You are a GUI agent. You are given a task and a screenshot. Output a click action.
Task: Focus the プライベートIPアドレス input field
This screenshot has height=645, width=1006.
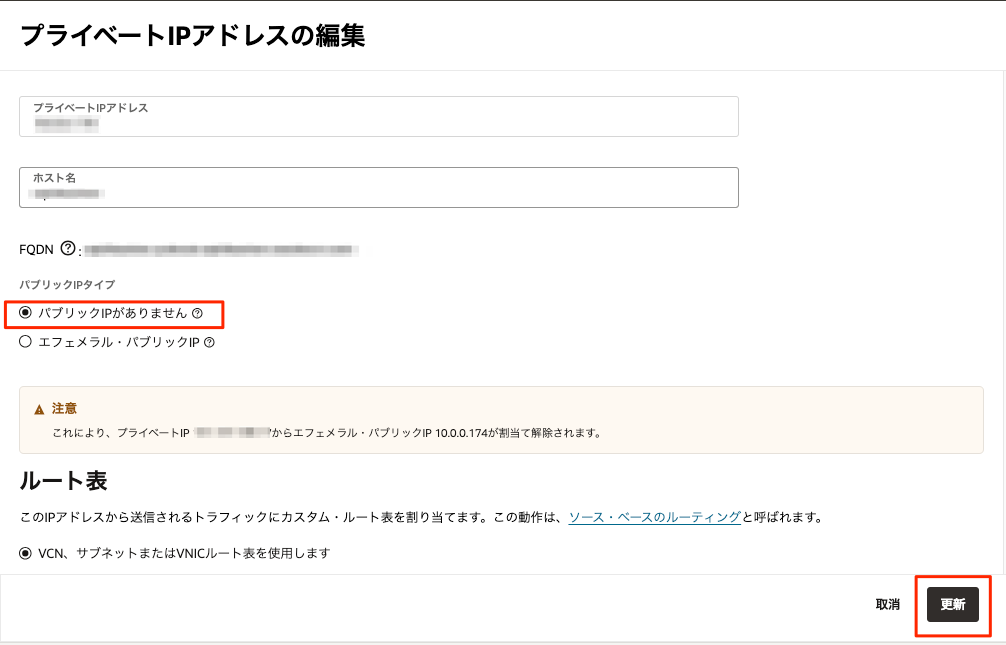tap(379, 116)
